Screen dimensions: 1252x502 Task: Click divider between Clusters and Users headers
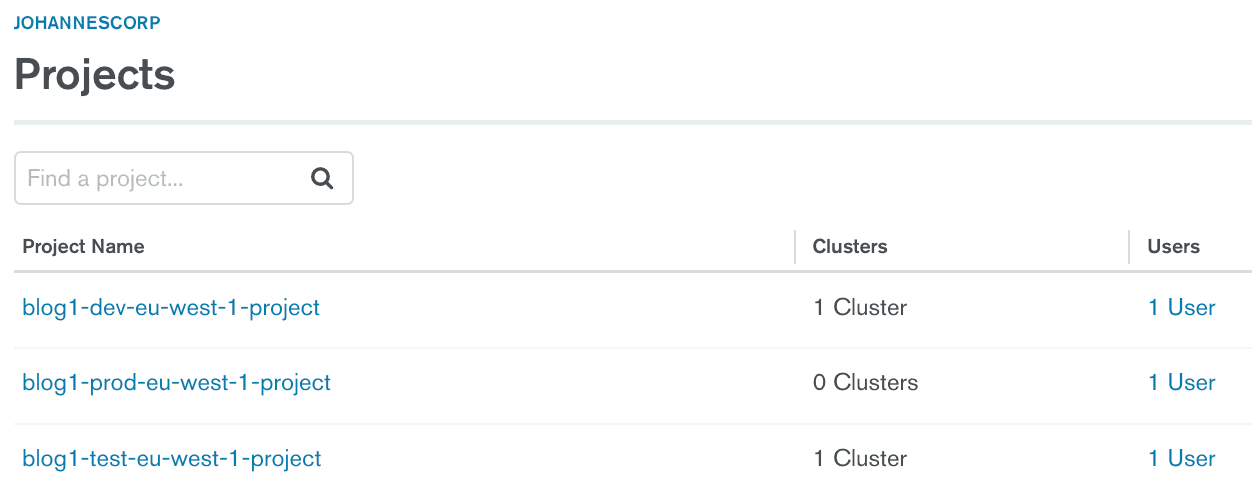1130,247
